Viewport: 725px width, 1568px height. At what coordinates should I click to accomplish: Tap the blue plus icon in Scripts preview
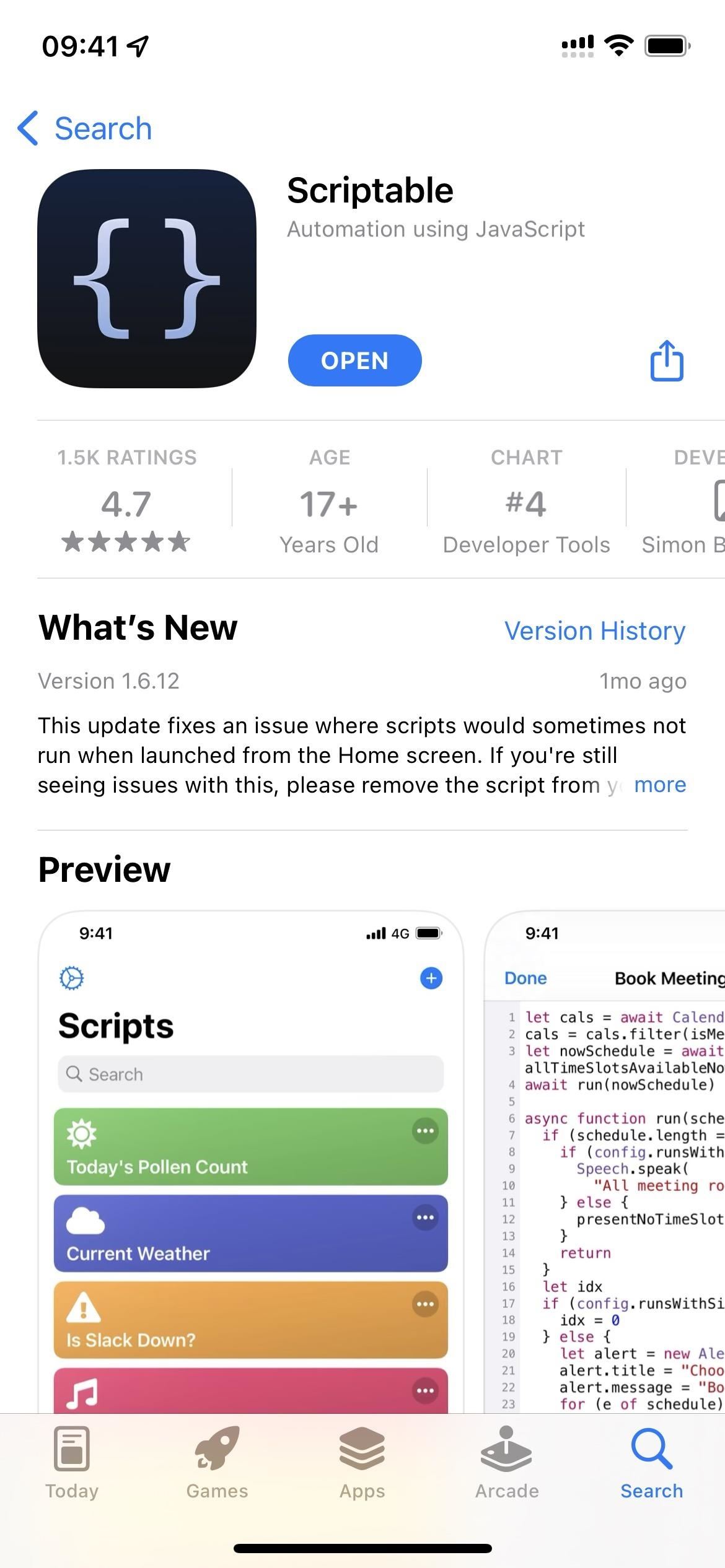pyautogui.click(x=431, y=978)
